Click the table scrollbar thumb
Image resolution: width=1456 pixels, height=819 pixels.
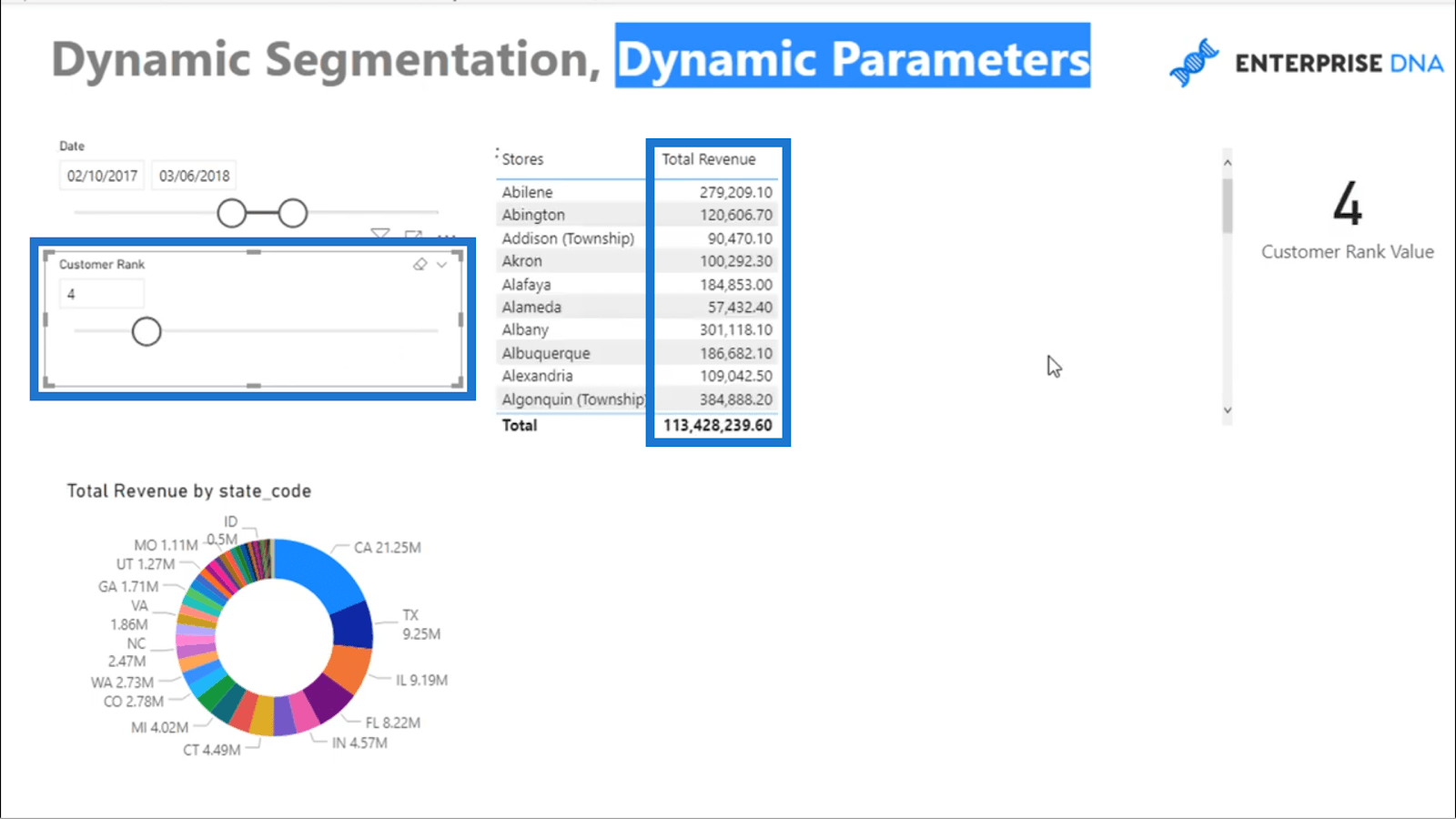coord(1228,205)
